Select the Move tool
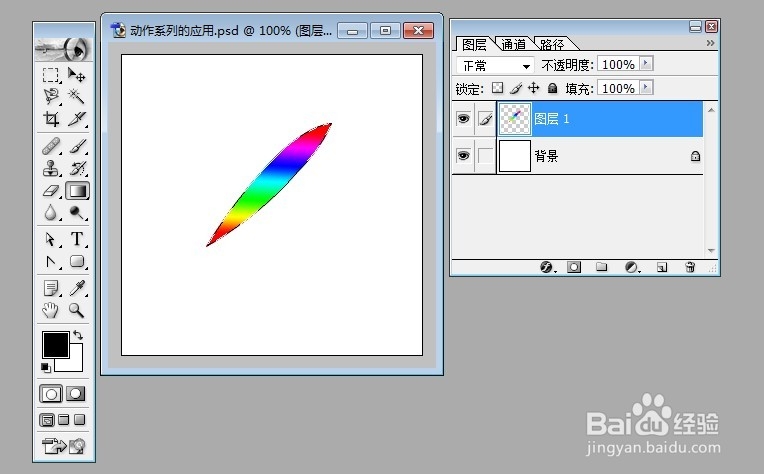 coord(76,75)
